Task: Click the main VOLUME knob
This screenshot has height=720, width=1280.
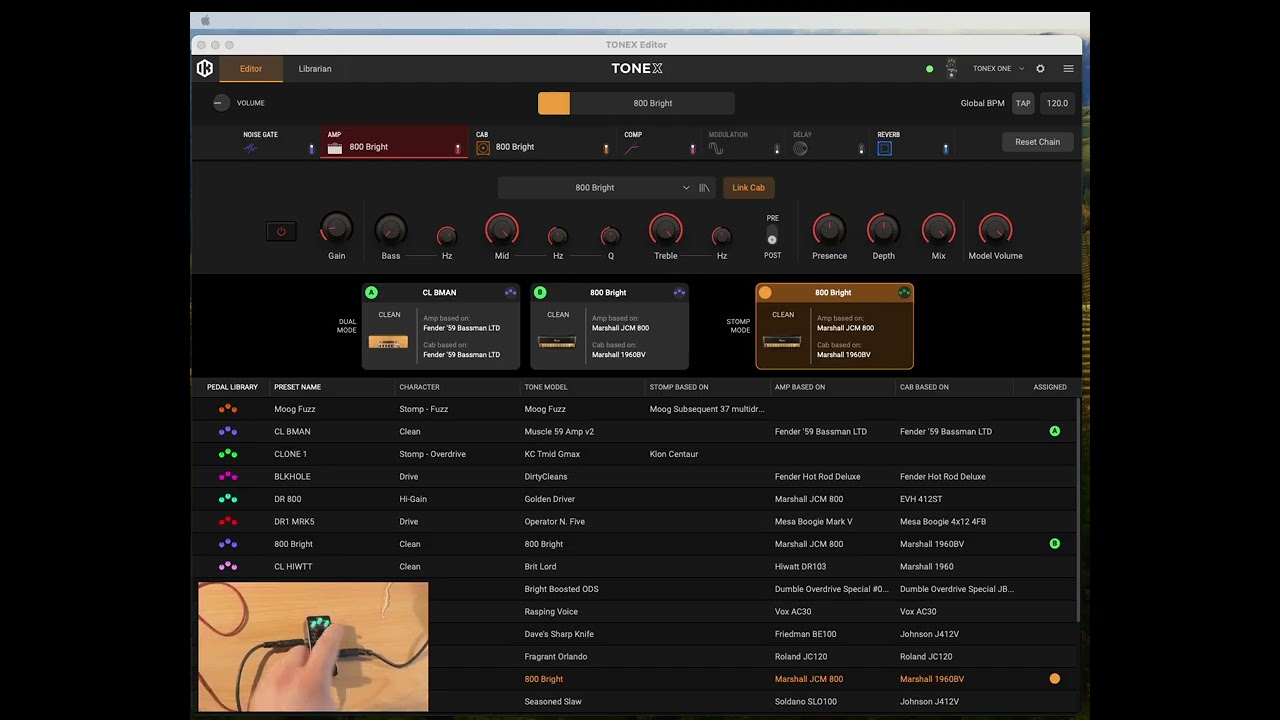Action: coord(221,103)
